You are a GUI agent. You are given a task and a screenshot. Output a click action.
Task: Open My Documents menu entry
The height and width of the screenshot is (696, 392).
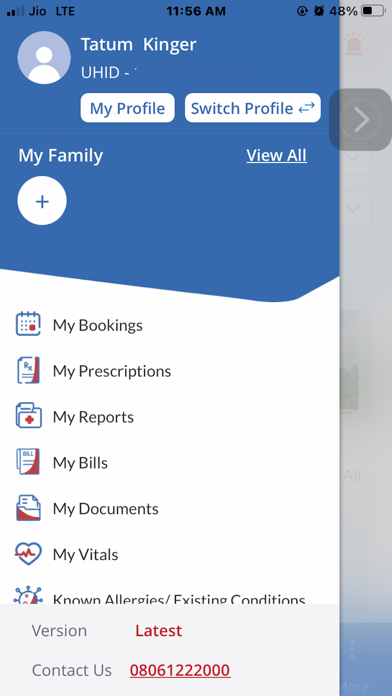[106, 509]
